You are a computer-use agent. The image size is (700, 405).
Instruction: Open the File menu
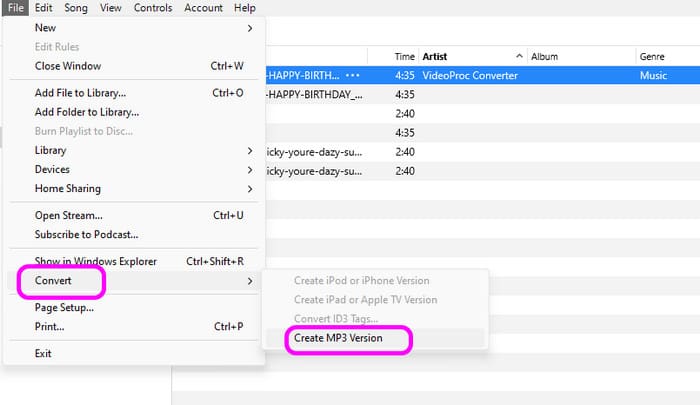pos(16,8)
